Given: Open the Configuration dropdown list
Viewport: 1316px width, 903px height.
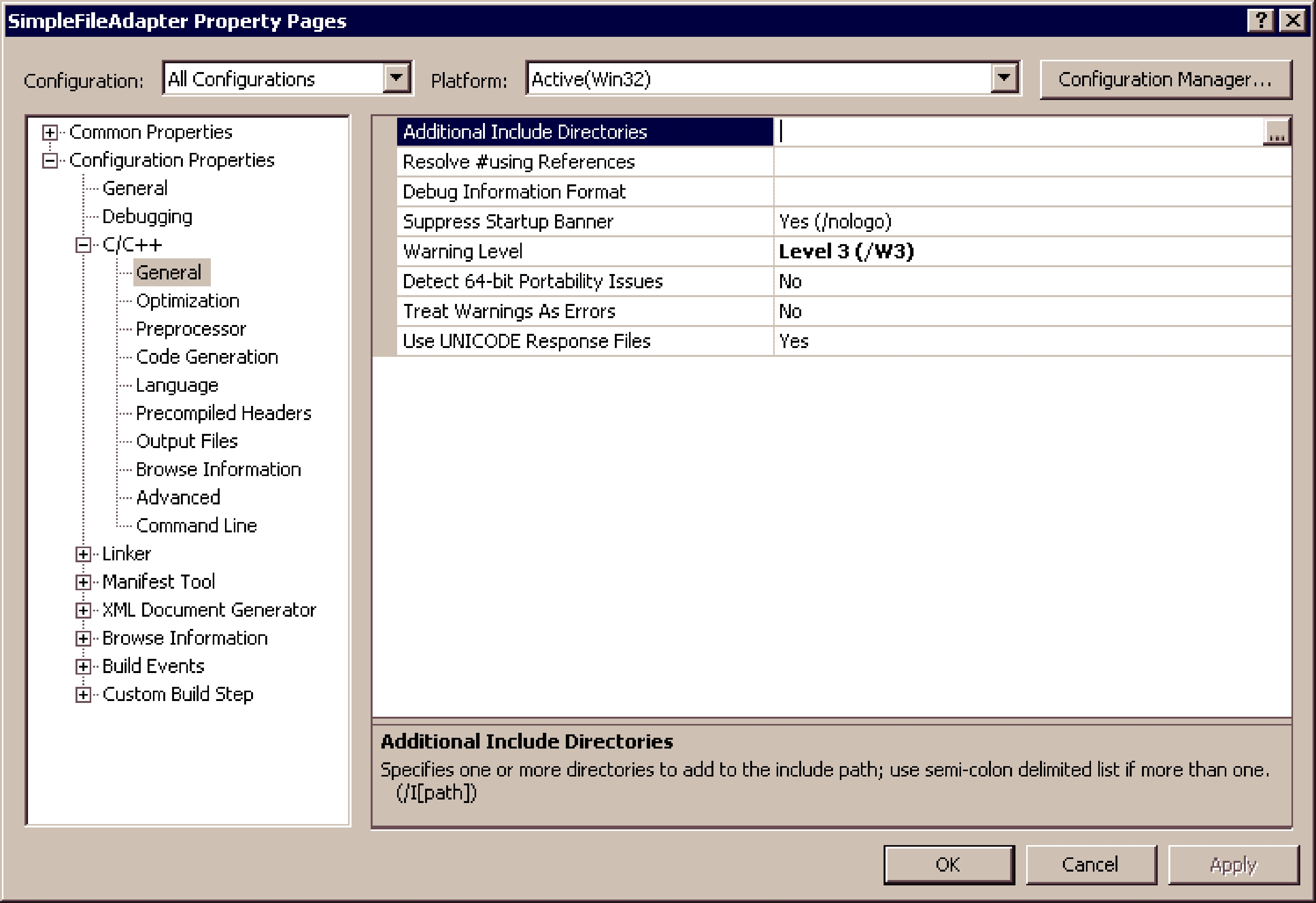Looking at the screenshot, I should (x=396, y=78).
